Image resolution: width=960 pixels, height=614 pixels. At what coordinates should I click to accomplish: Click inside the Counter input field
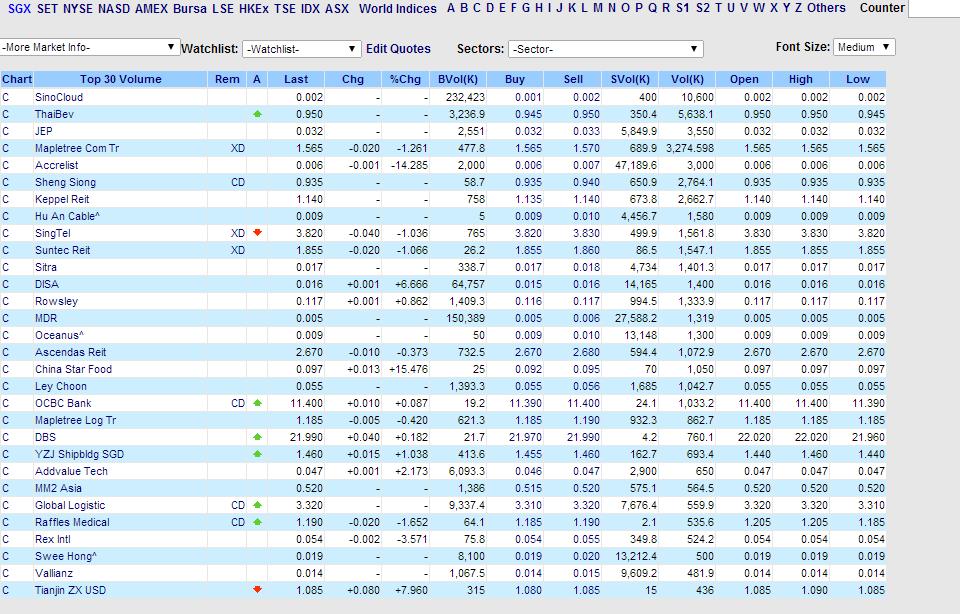(932, 9)
